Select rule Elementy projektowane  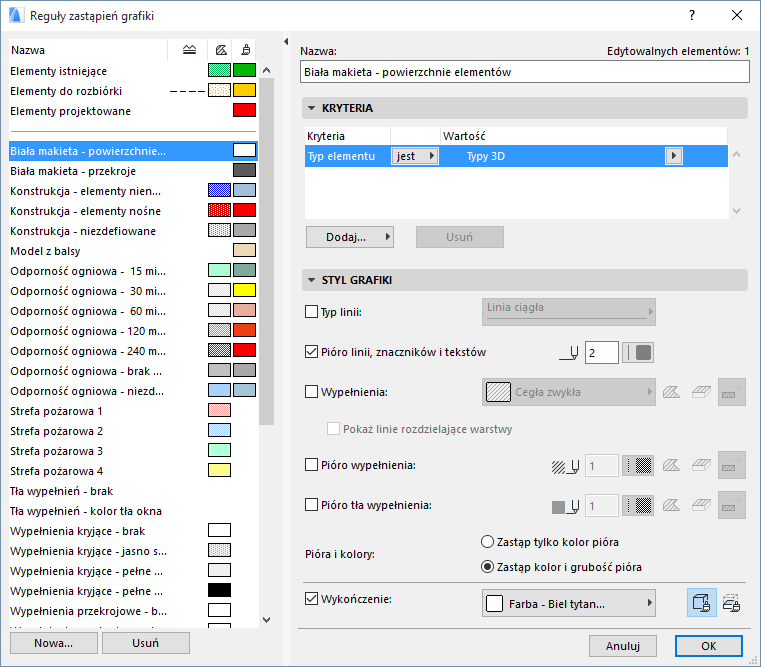(133, 111)
